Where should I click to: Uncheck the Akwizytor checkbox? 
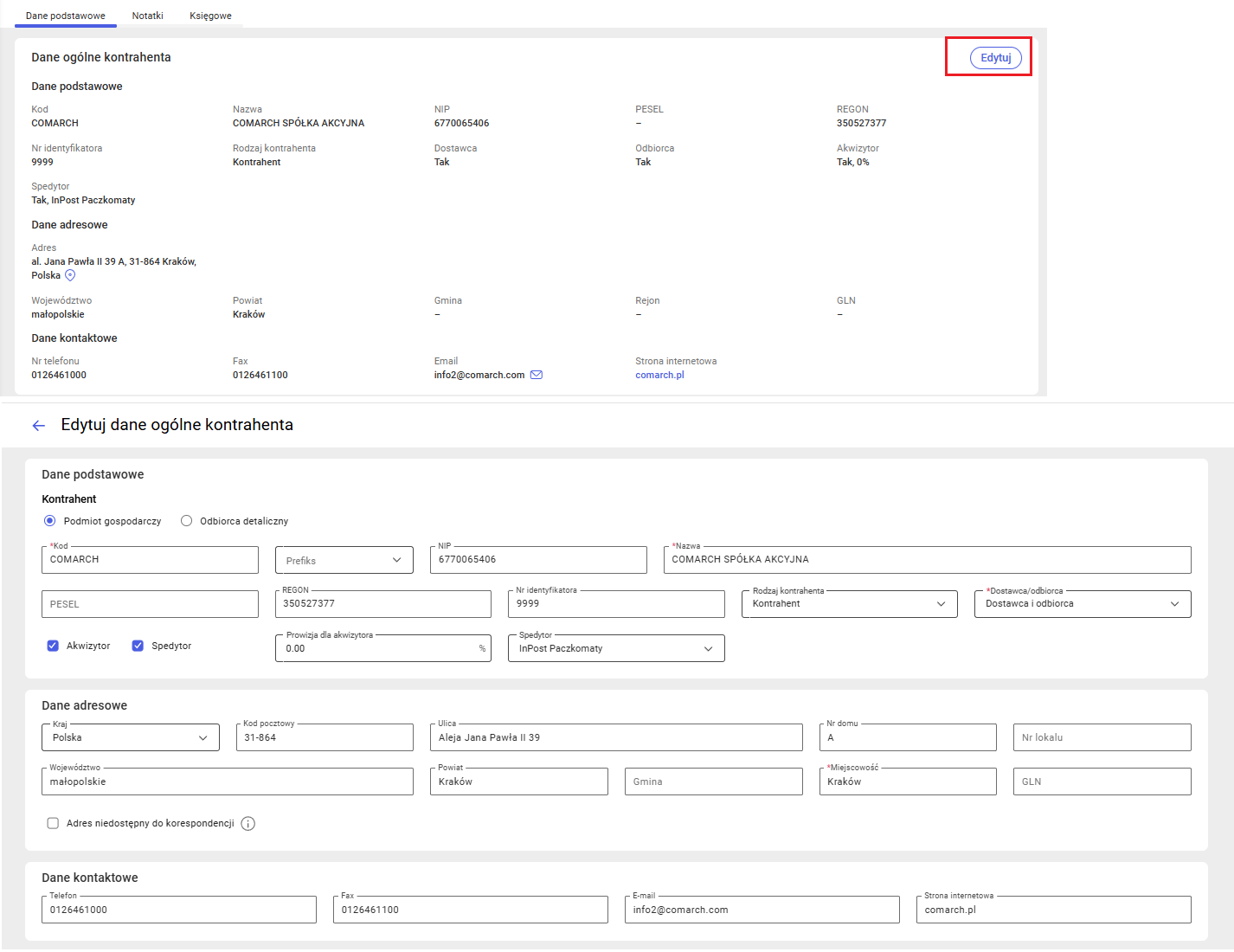(53, 646)
